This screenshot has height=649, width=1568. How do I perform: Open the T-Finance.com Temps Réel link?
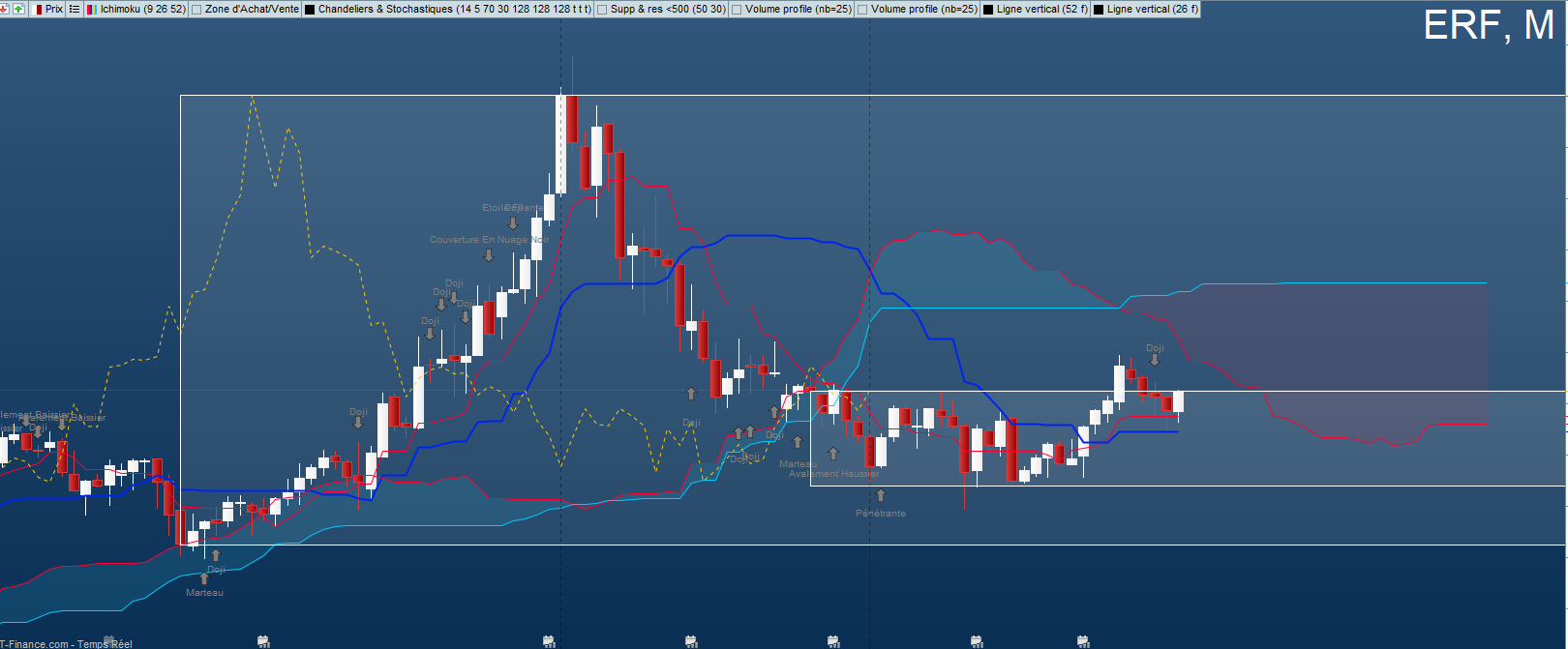(66, 643)
